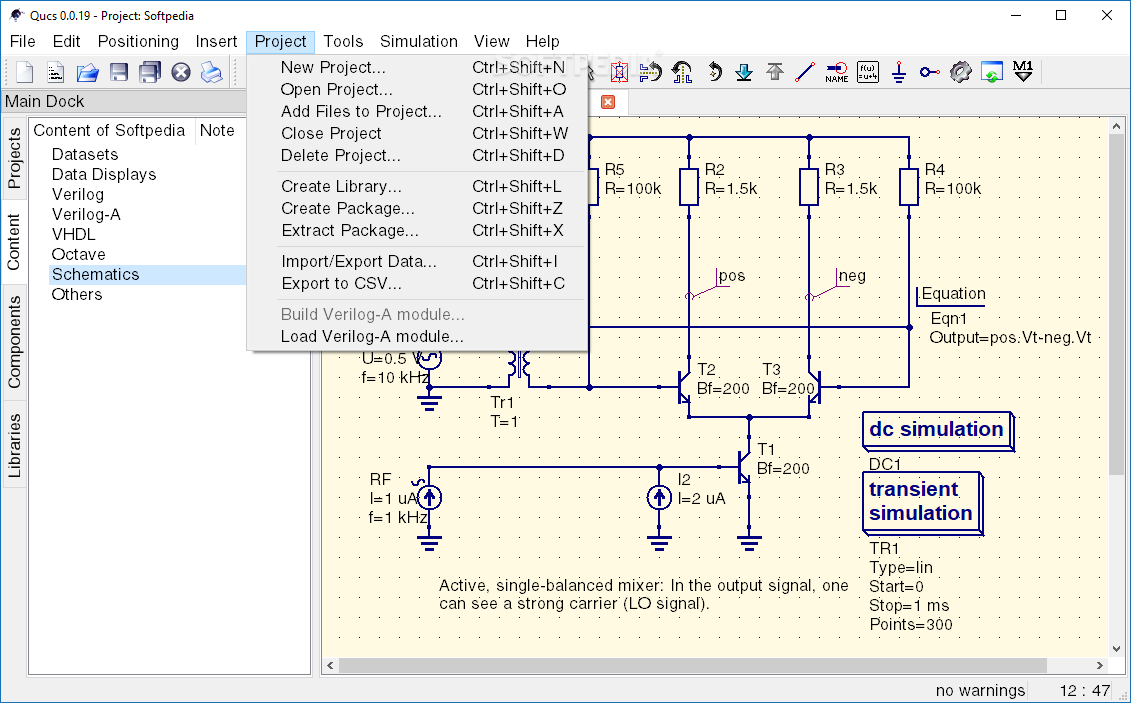This screenshot has height=703, width=1131.
Task: Open the Help menu
Action: click(x=542, y=41)
